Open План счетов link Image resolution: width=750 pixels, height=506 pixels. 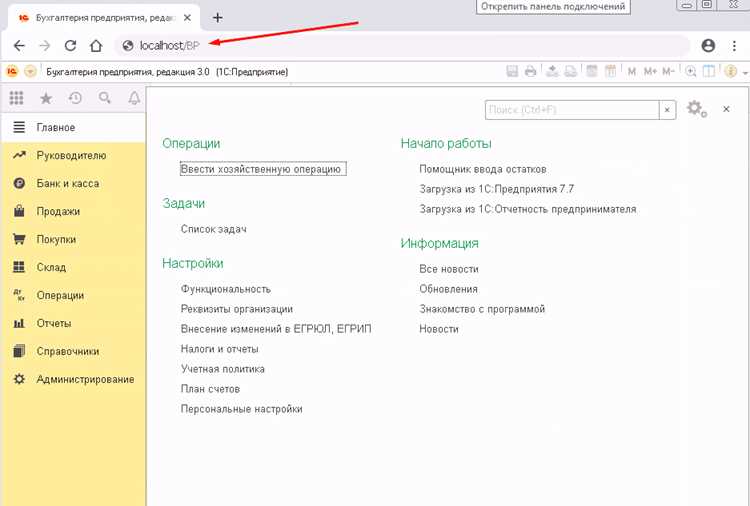(x=210, y=389)
